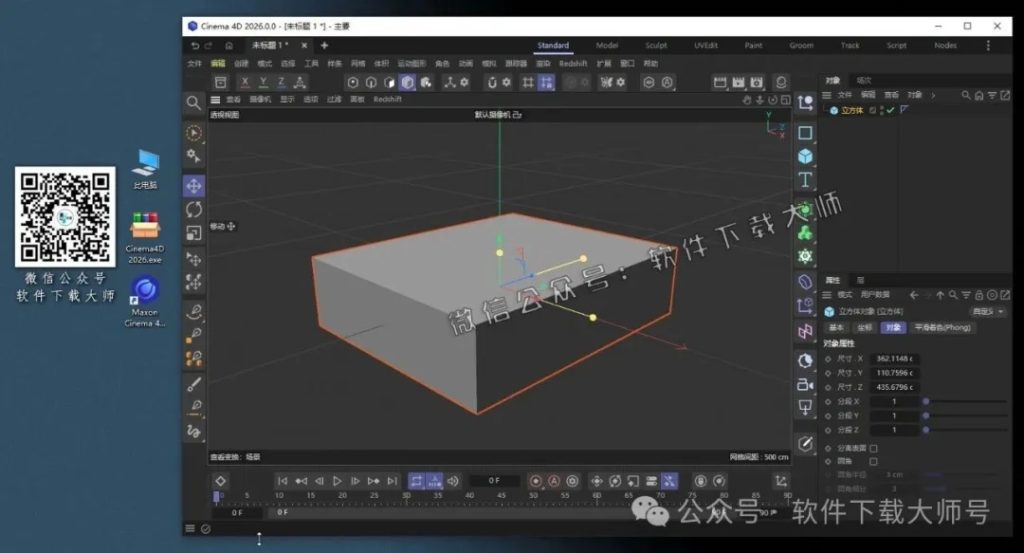This screenshot has width=1024, height=553.
Task: Click the 分段 Z slider
Action: [964, 430]
